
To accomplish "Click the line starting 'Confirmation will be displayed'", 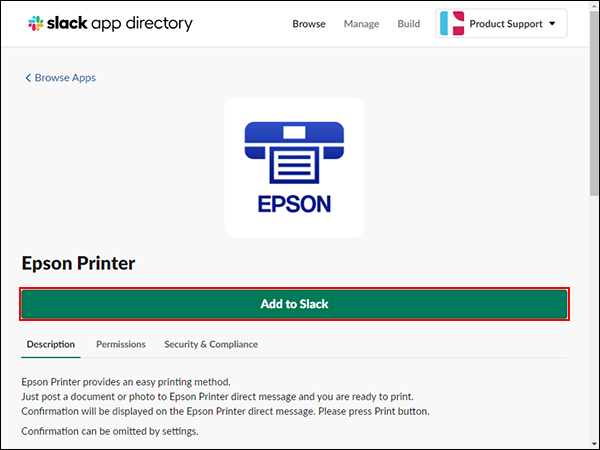I will click(225, 411).
